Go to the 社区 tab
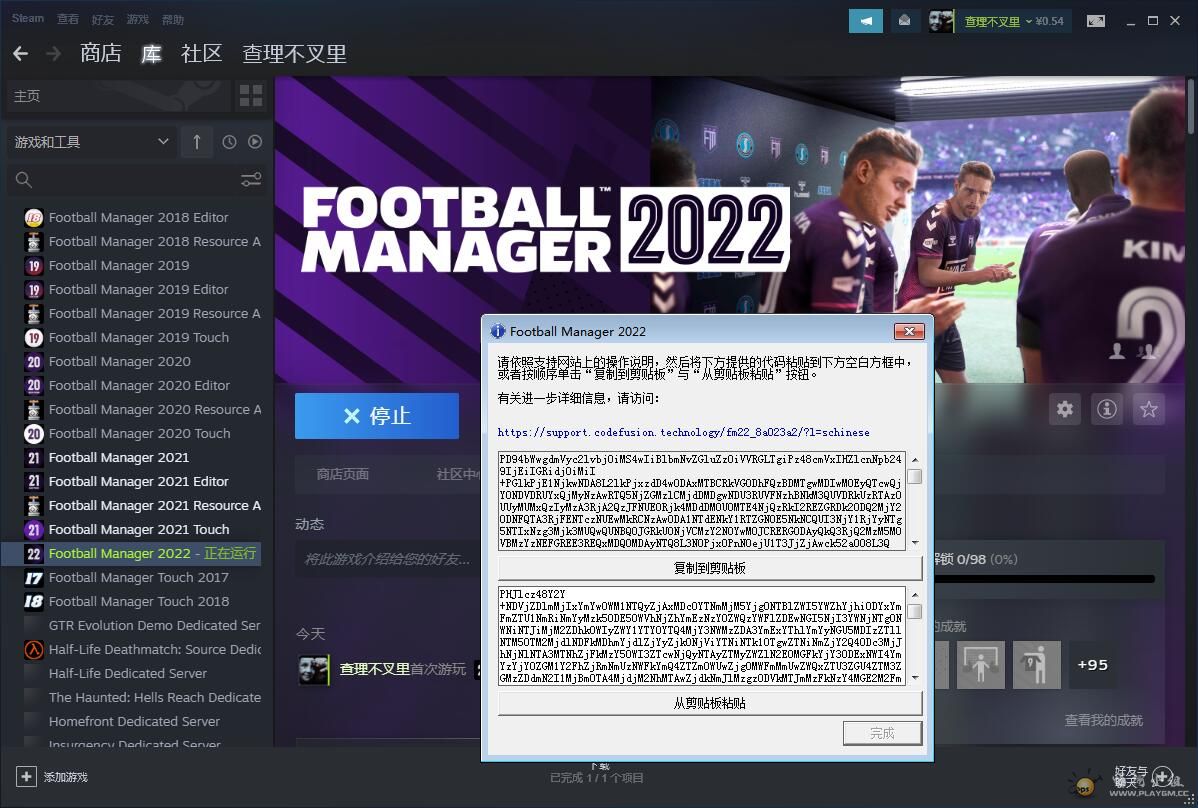The width and height of the screenshot is (1198, 808). click(x=202, y=53)
